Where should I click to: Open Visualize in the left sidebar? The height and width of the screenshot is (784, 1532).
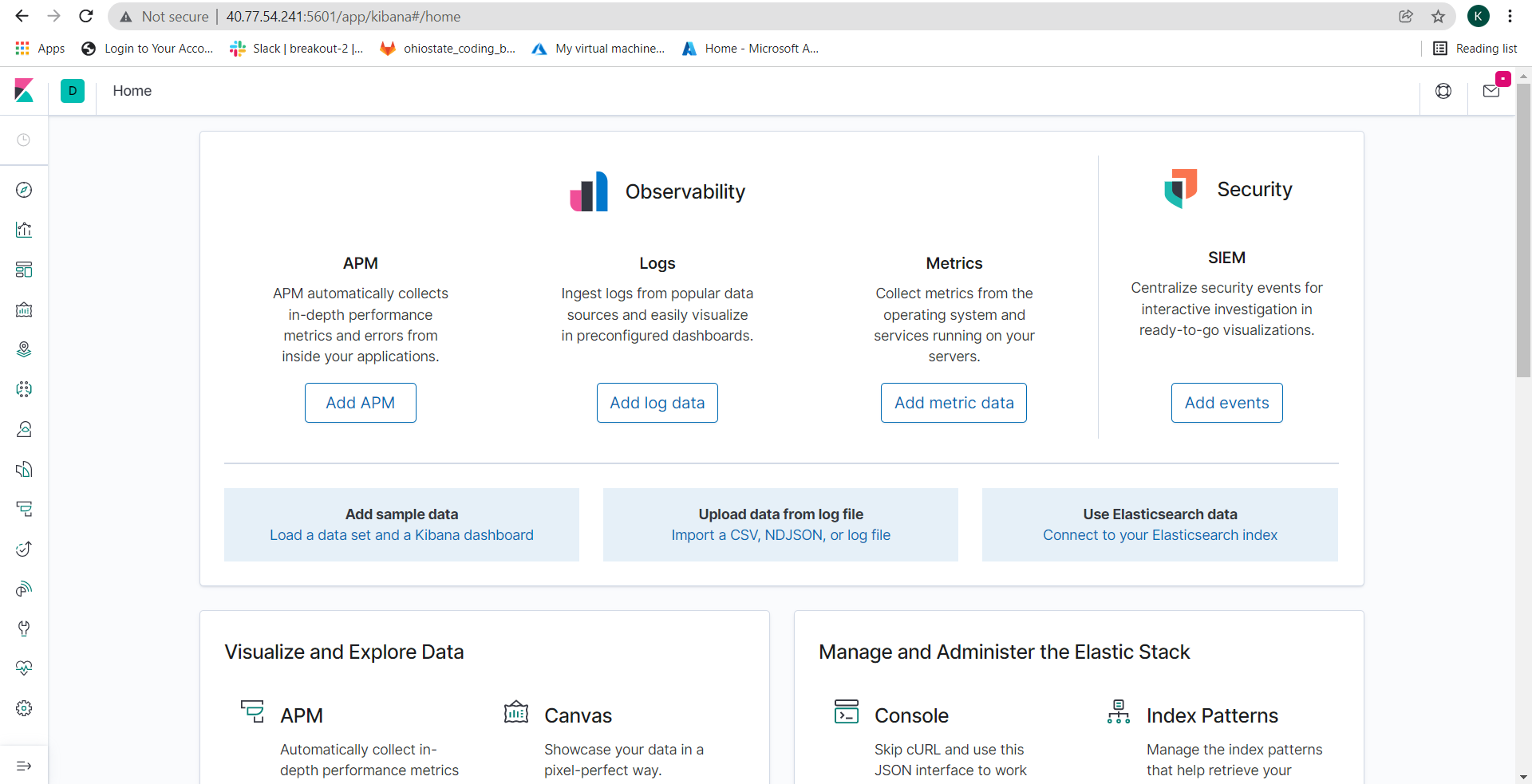pyautogui.click(x=24, y=230)
